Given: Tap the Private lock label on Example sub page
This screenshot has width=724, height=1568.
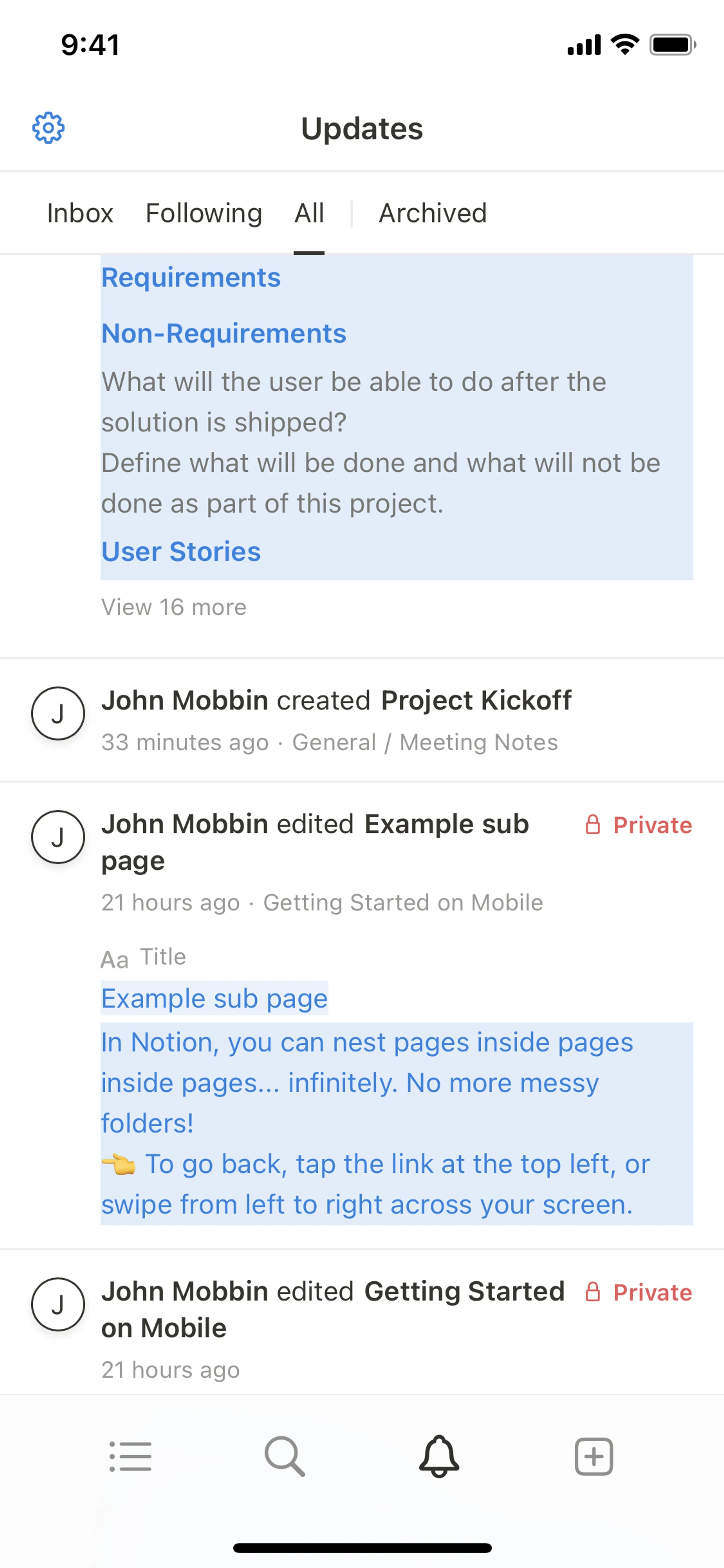Looking at the screenshot, I should (638, 825).
